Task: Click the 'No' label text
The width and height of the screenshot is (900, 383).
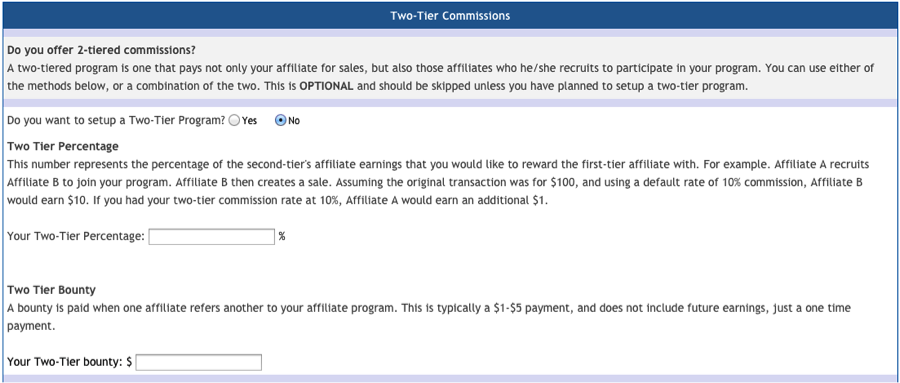Action: coord(294,121)
